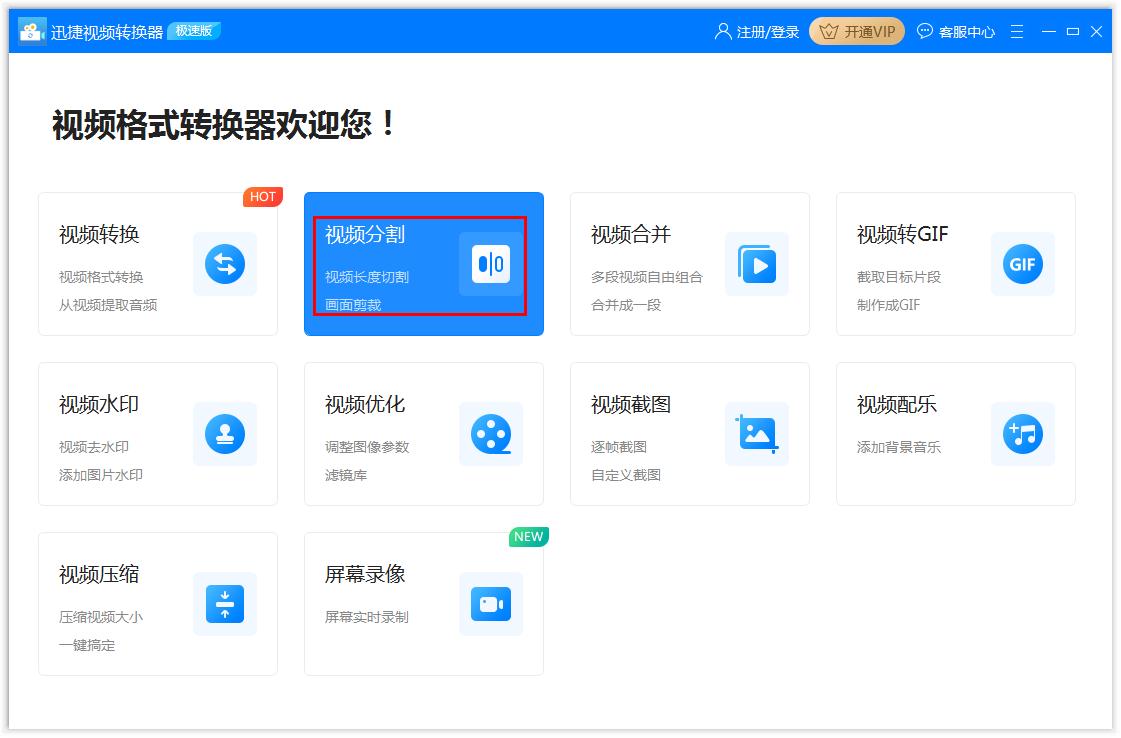Open the 视频压缩 compress arrow icon

point(224,604)
